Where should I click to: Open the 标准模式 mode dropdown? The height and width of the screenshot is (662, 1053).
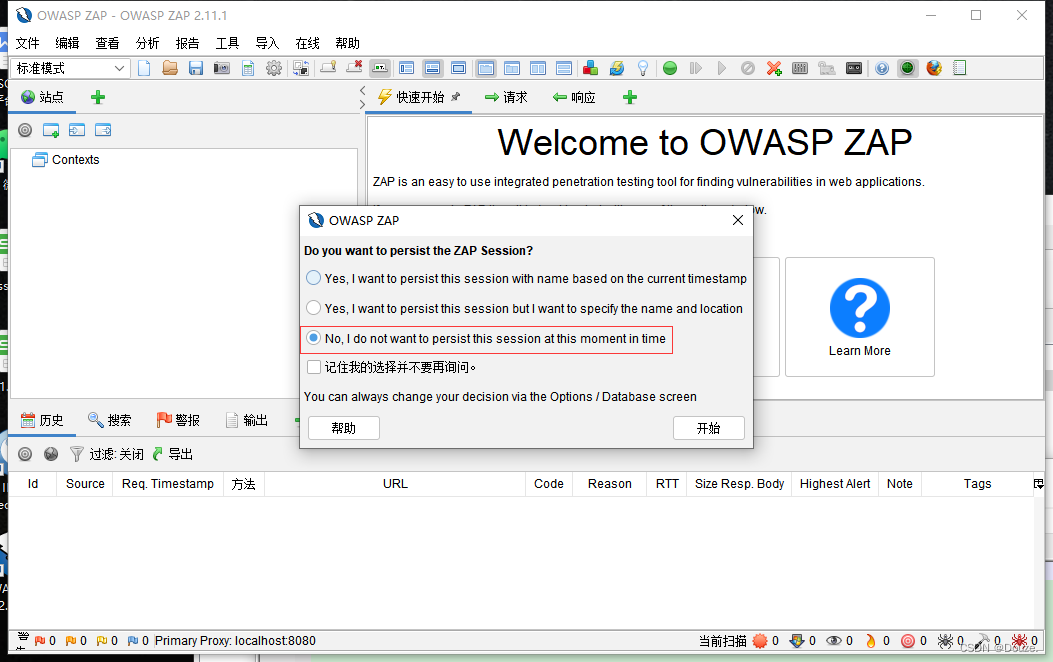point(69,68)
